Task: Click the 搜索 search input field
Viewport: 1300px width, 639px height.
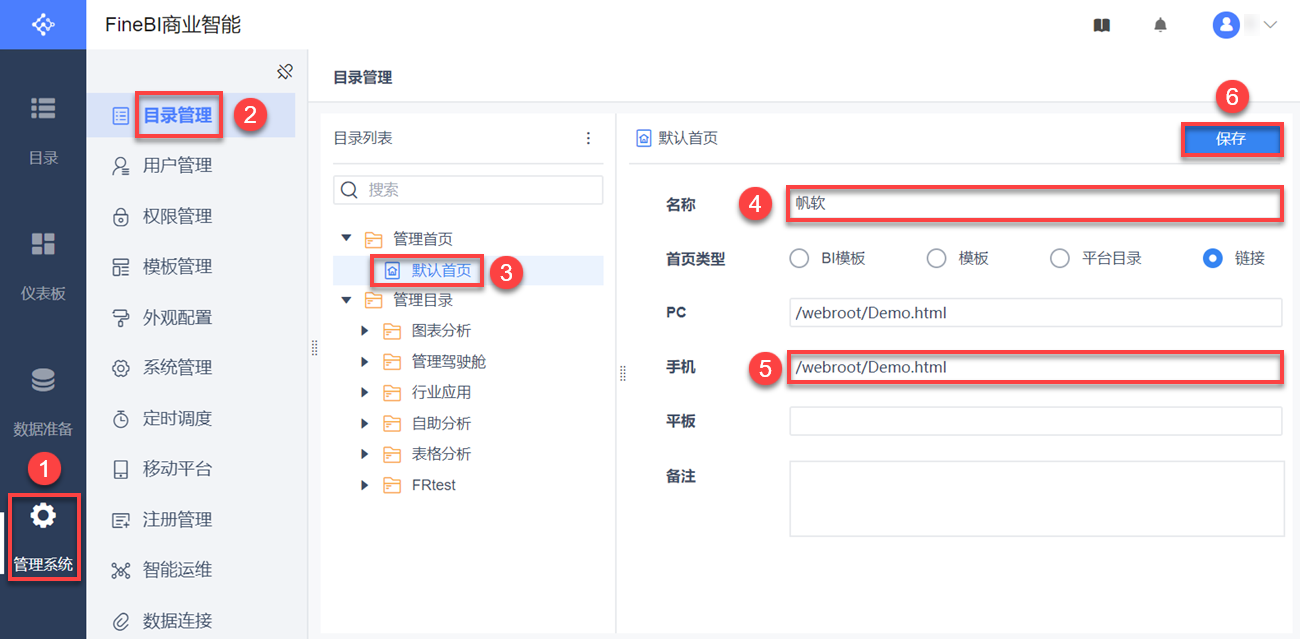Action: pos(480,190)
